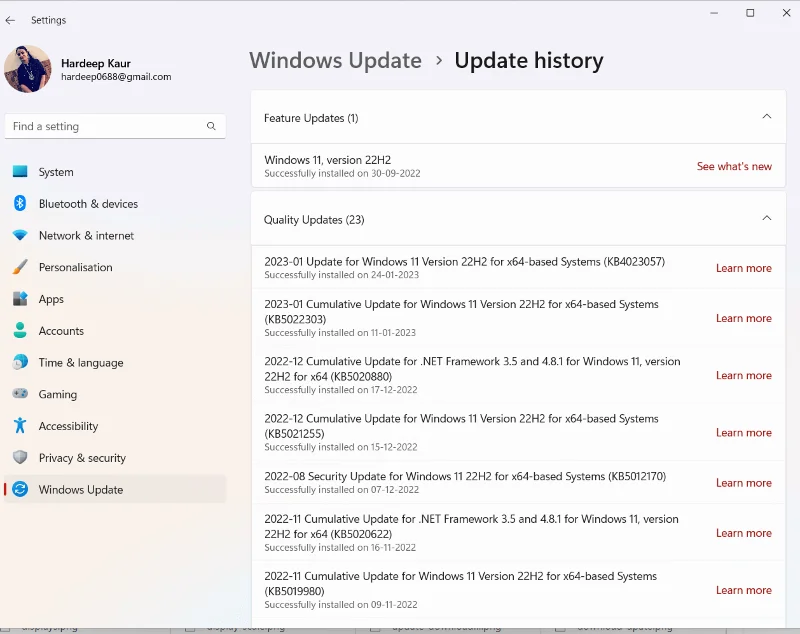Open Accessibility settings
The height and width of the screenshot is (634, 800).
pos(115,425)
